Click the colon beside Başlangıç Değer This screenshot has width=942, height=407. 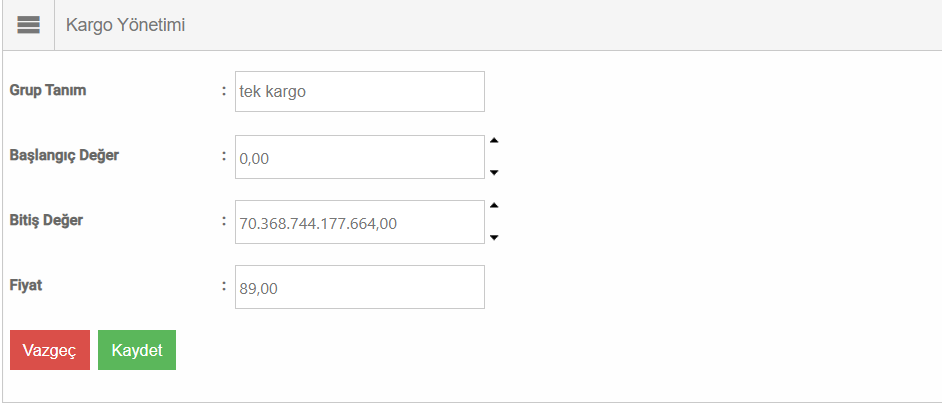pyautogui.click(x=224, y=155)
